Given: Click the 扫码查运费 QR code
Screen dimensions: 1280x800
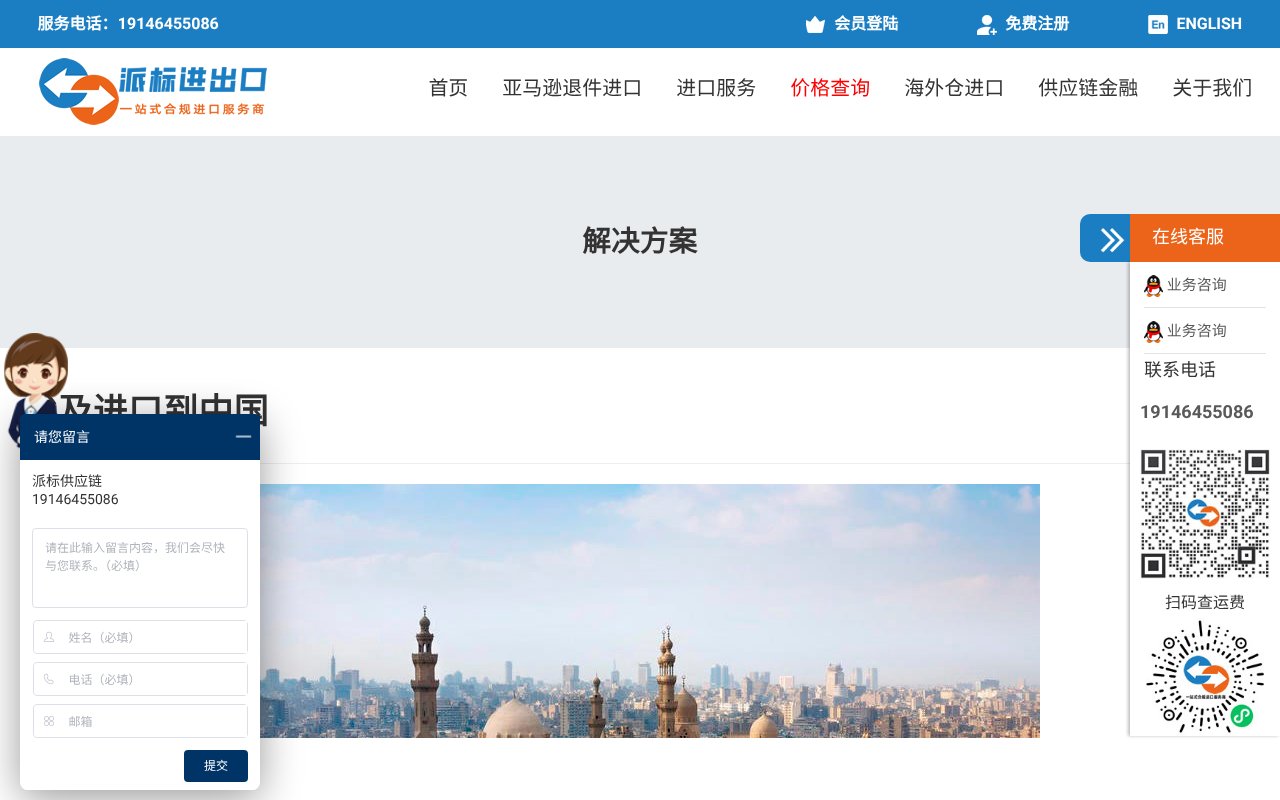Looking at the screenshot, I should (1204, 678).
